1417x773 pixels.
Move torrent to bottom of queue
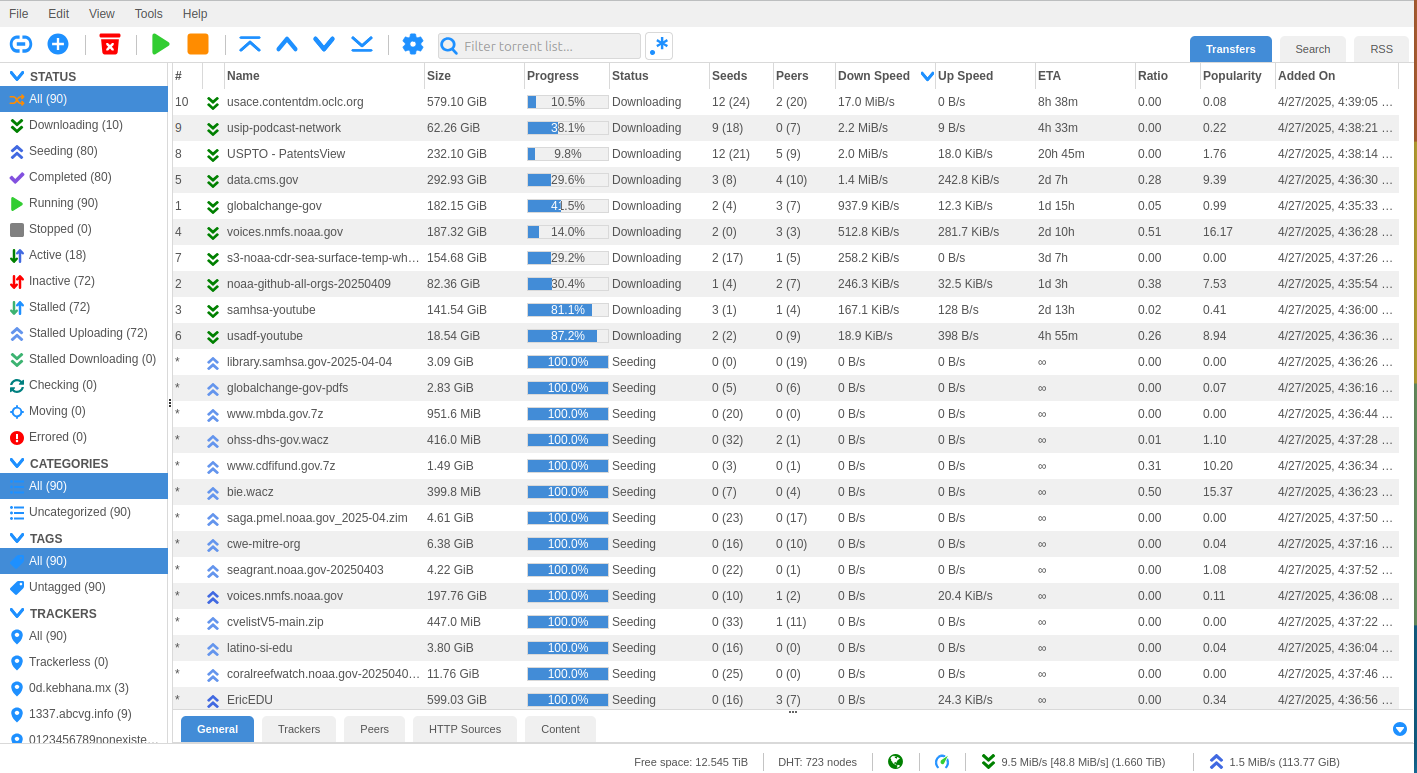click(362, 44)
